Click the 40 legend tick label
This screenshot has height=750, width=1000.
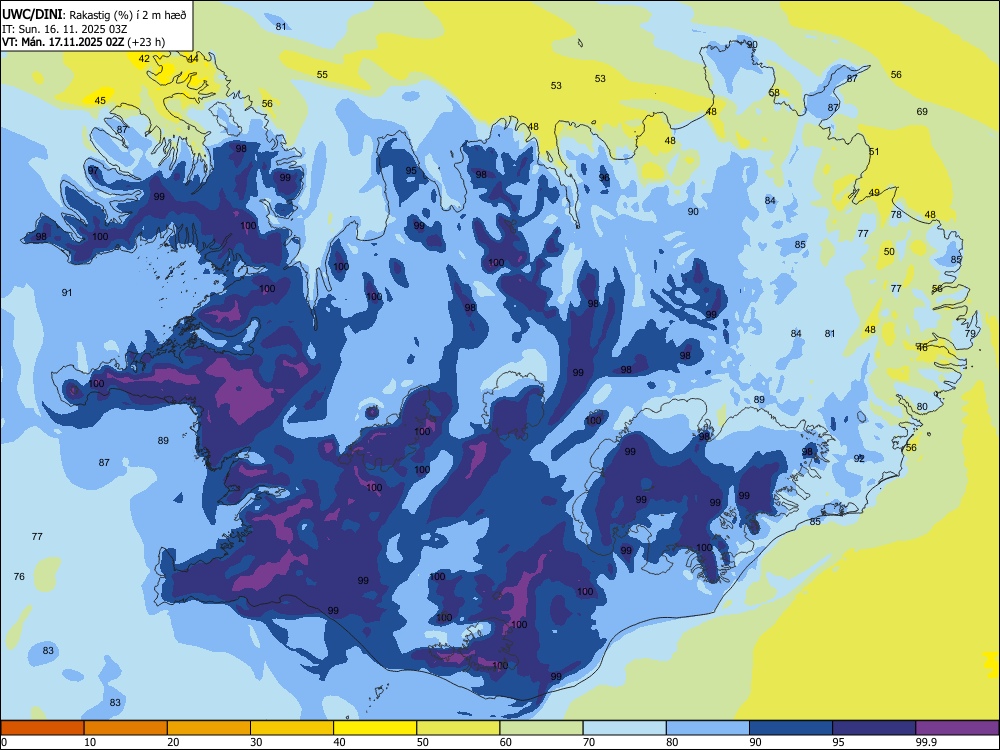pos(339,742)
